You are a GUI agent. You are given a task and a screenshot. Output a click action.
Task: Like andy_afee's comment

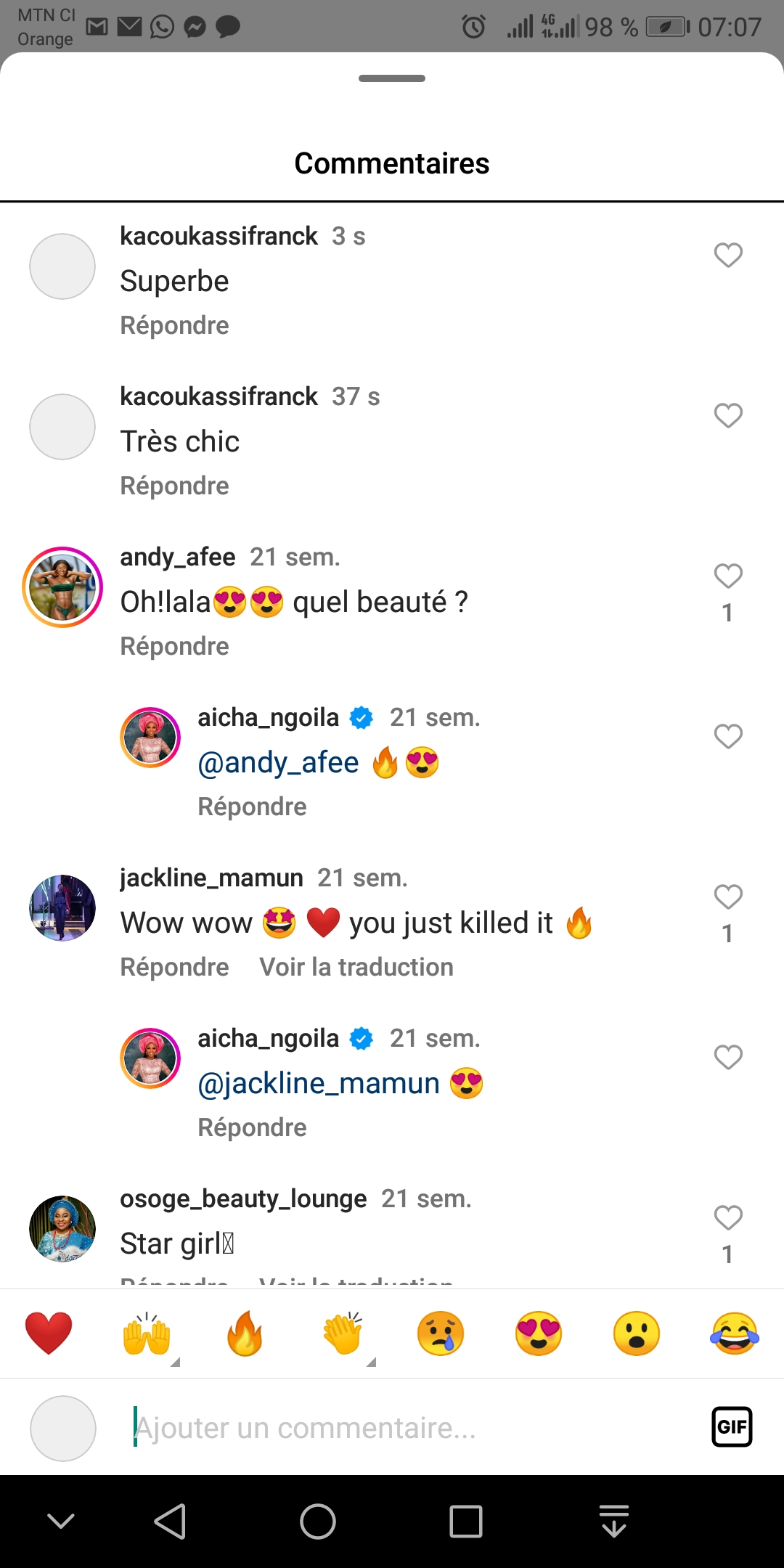tap(728, 576)
